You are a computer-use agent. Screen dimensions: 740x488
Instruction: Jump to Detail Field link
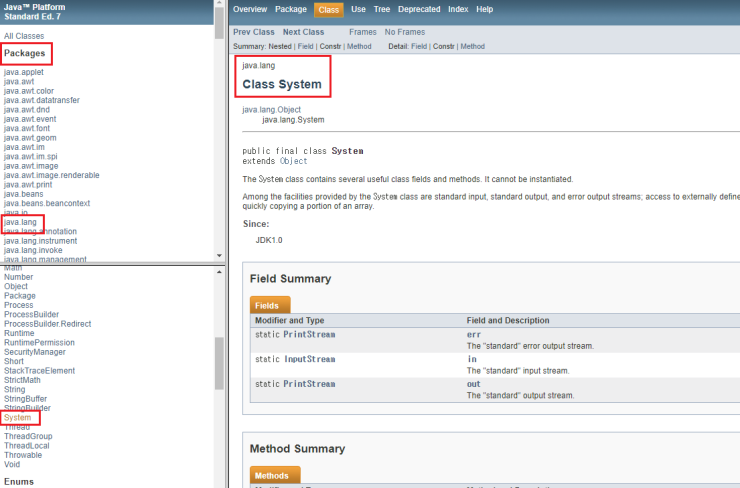(419, 46)
